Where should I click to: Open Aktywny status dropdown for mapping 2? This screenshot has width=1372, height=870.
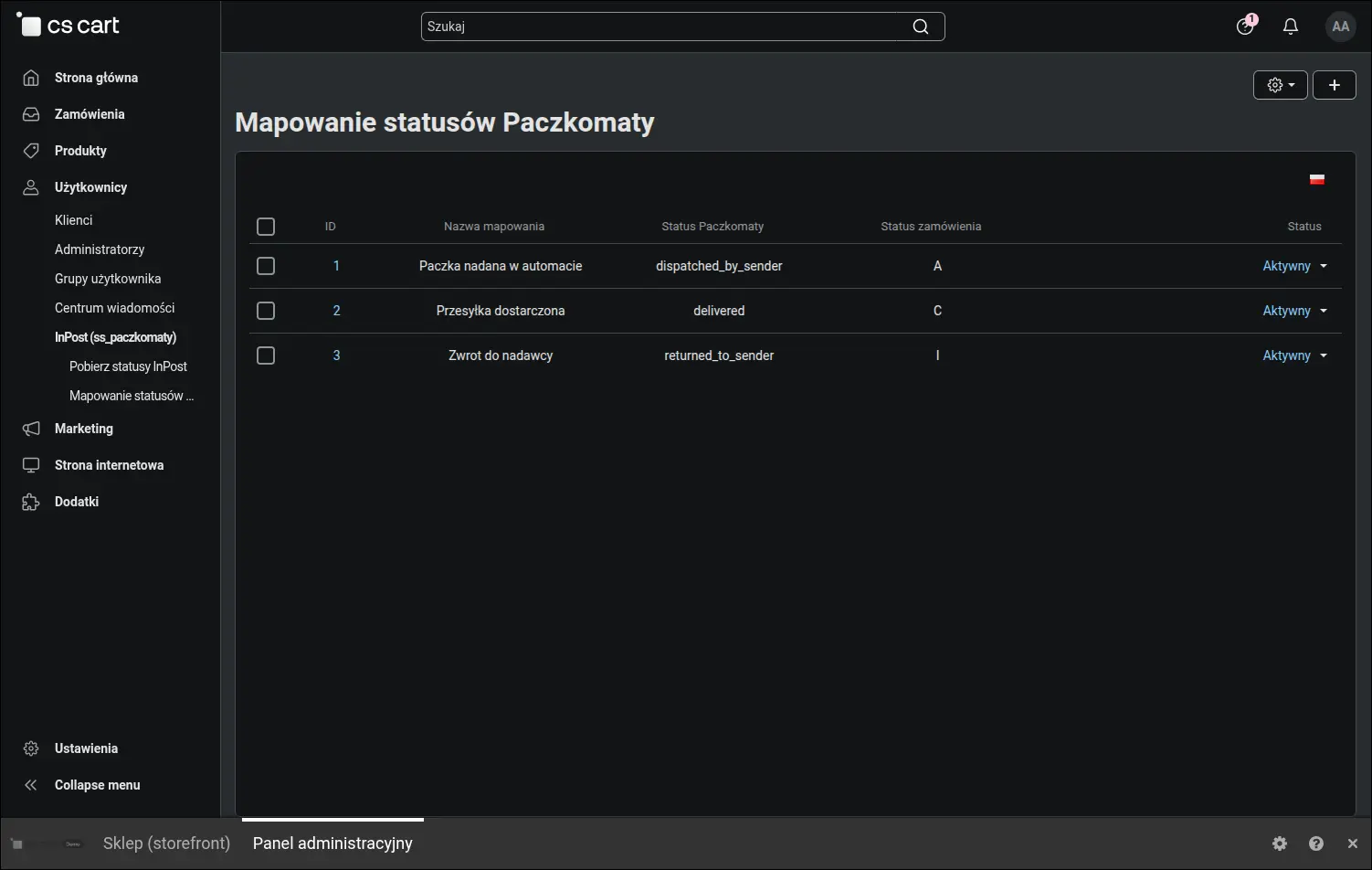[x=1295, y=311]
